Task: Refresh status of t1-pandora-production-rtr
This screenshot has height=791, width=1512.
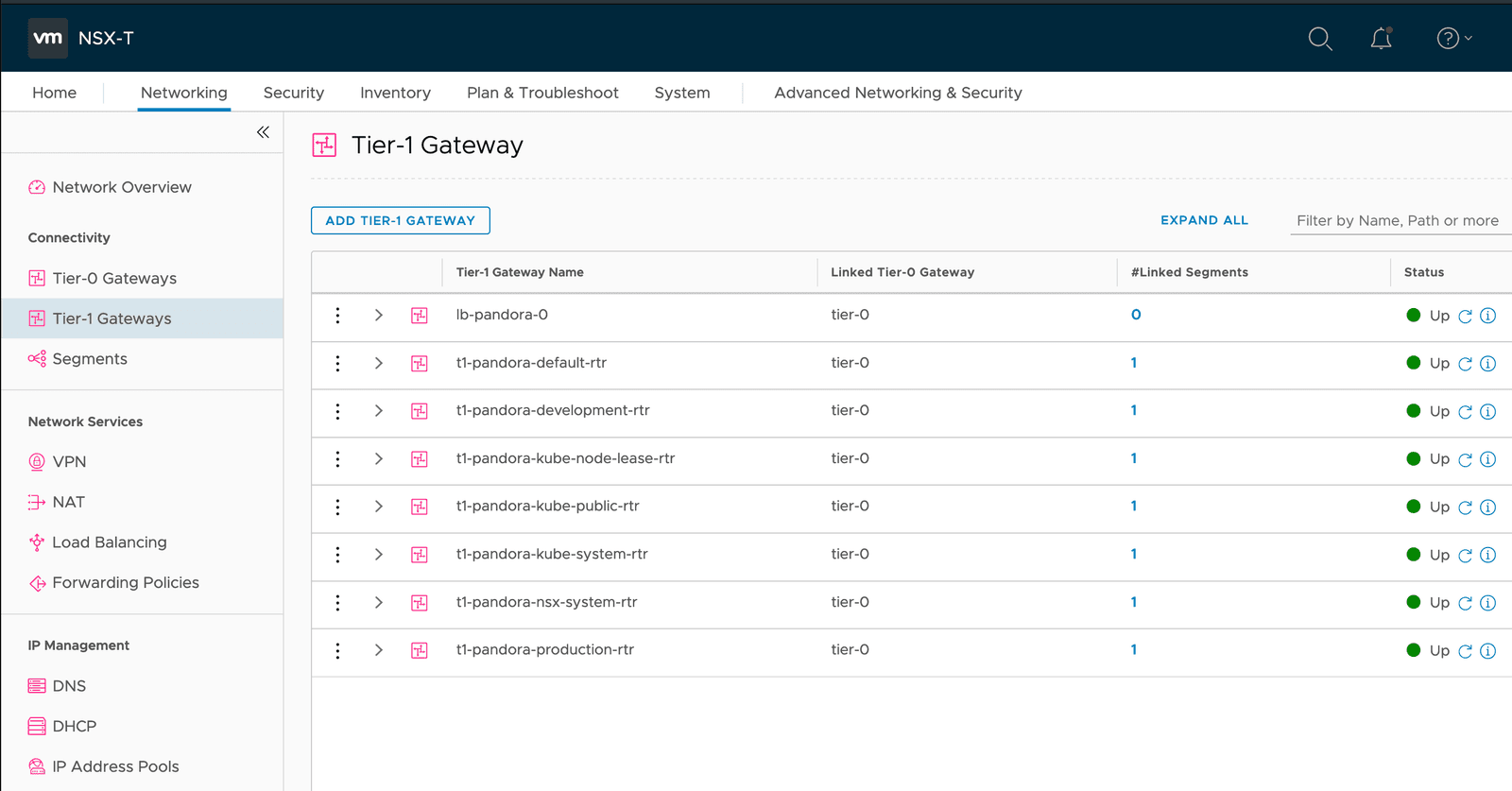Action: click(x=1465, y=651)
